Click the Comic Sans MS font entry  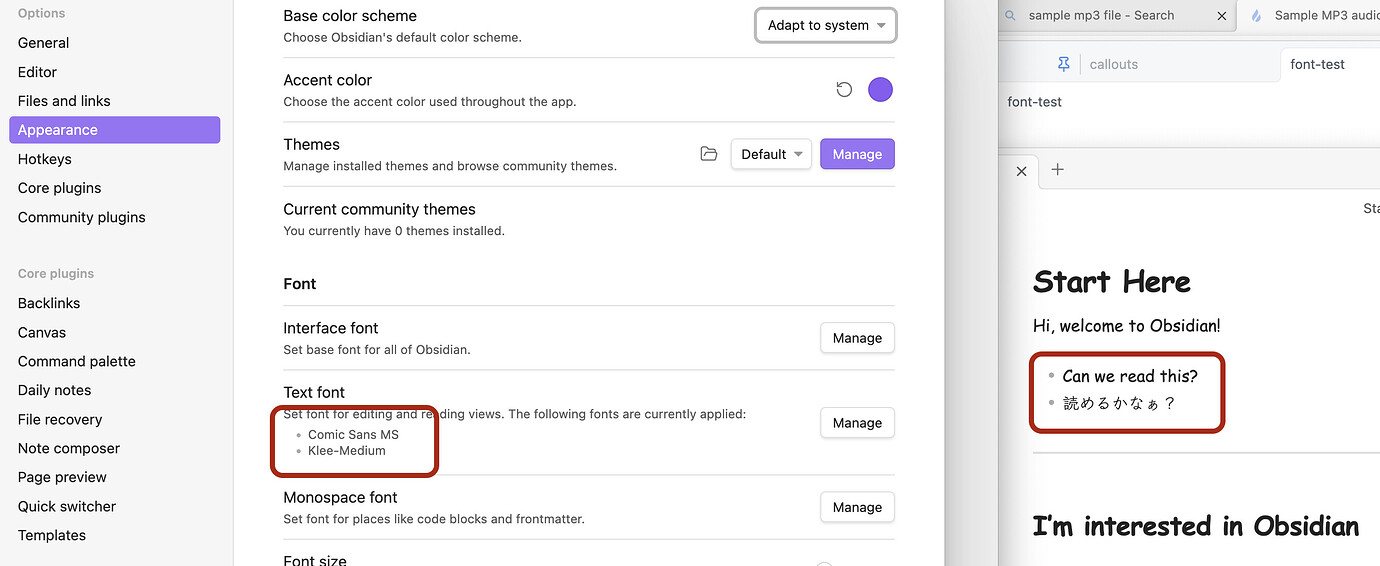[353, 434]
